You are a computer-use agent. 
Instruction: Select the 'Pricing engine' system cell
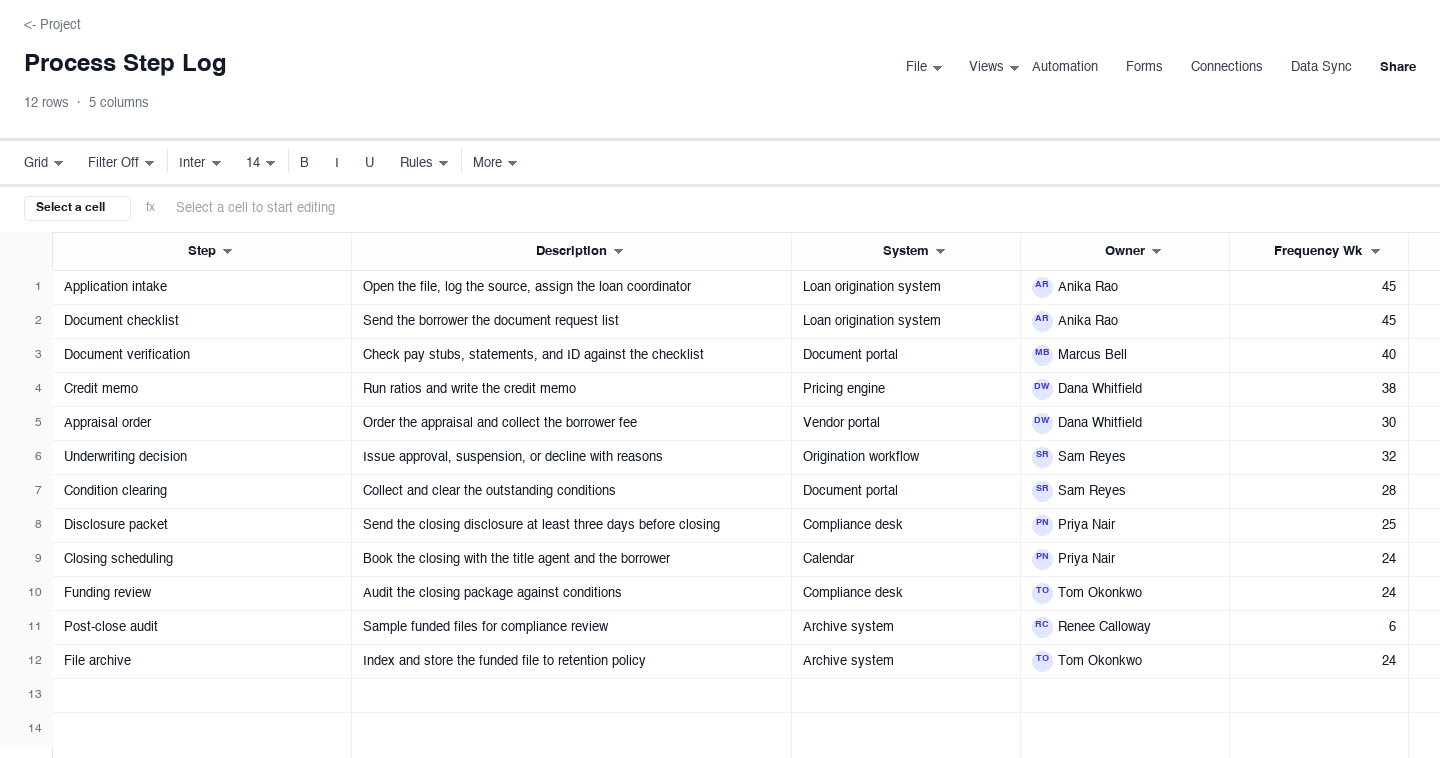906,389
